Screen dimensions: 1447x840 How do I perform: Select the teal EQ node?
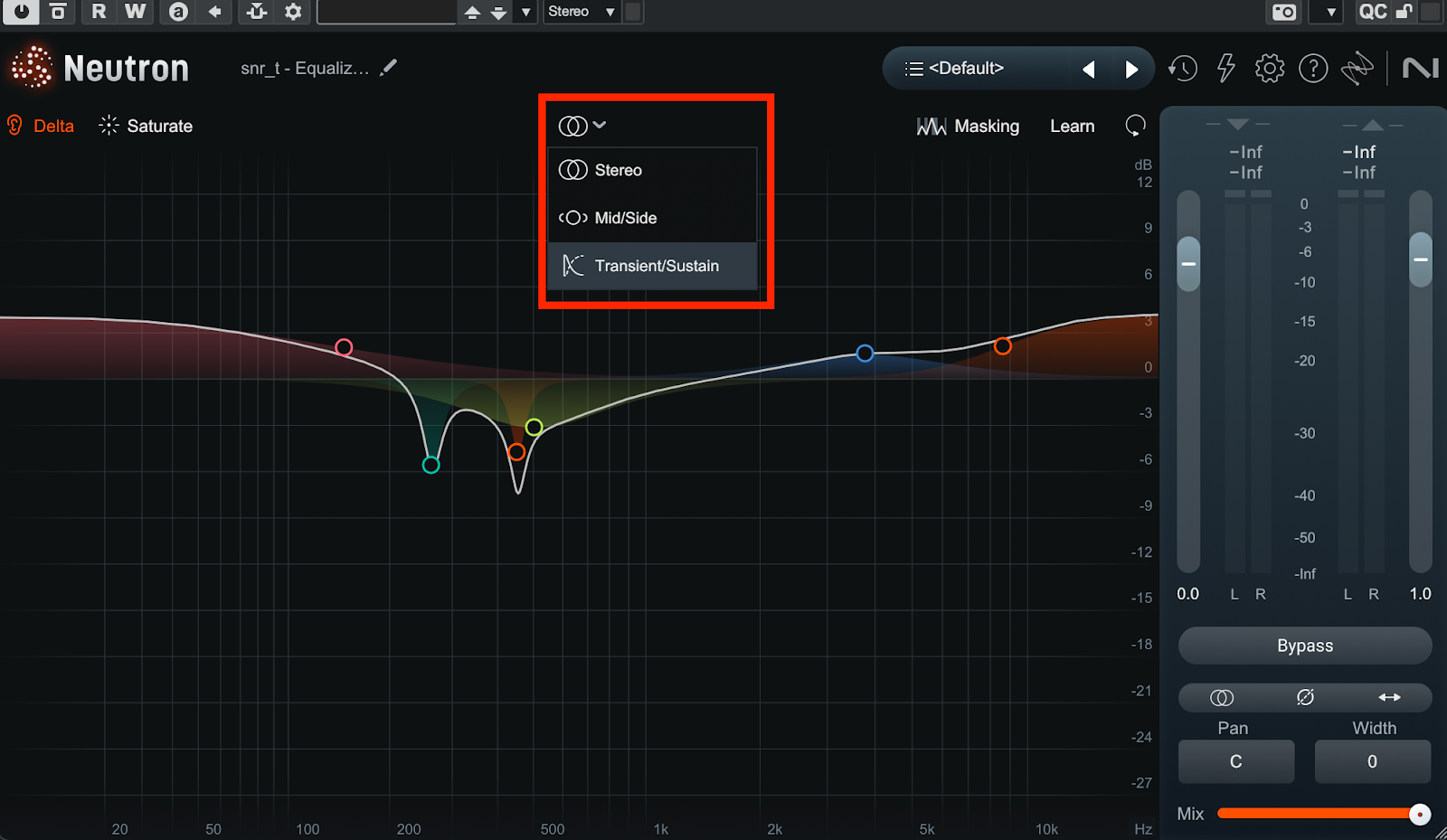(x=431, y=465)
